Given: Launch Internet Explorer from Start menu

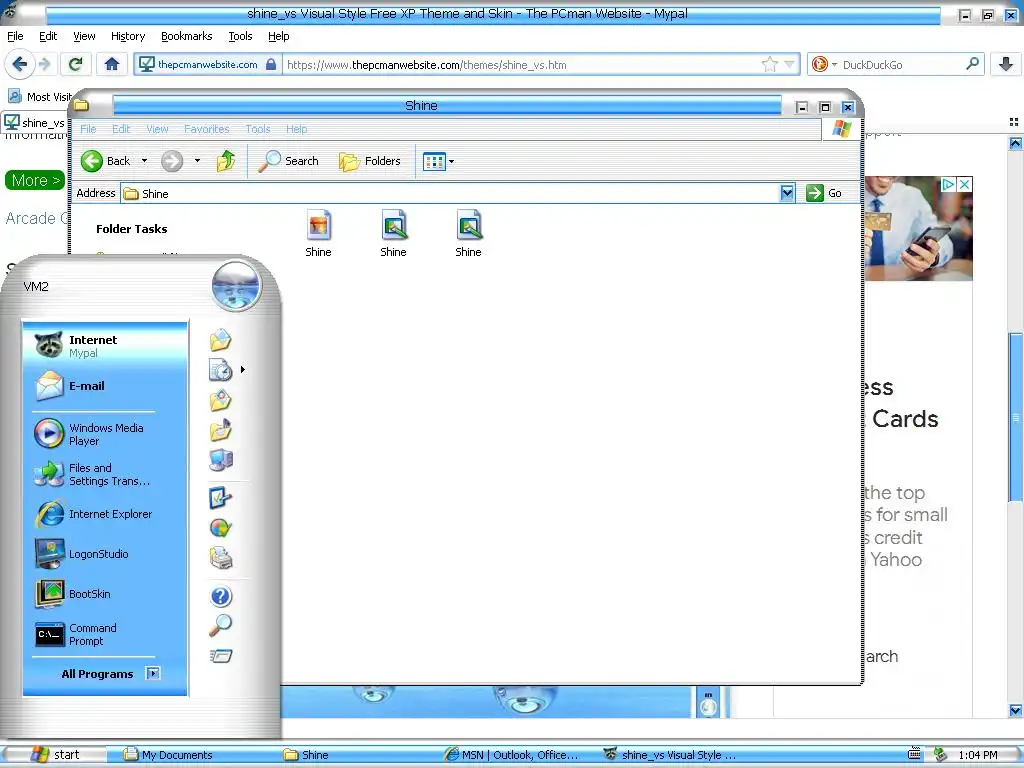Looking at the screenshot, I should (x=106, y=514).
